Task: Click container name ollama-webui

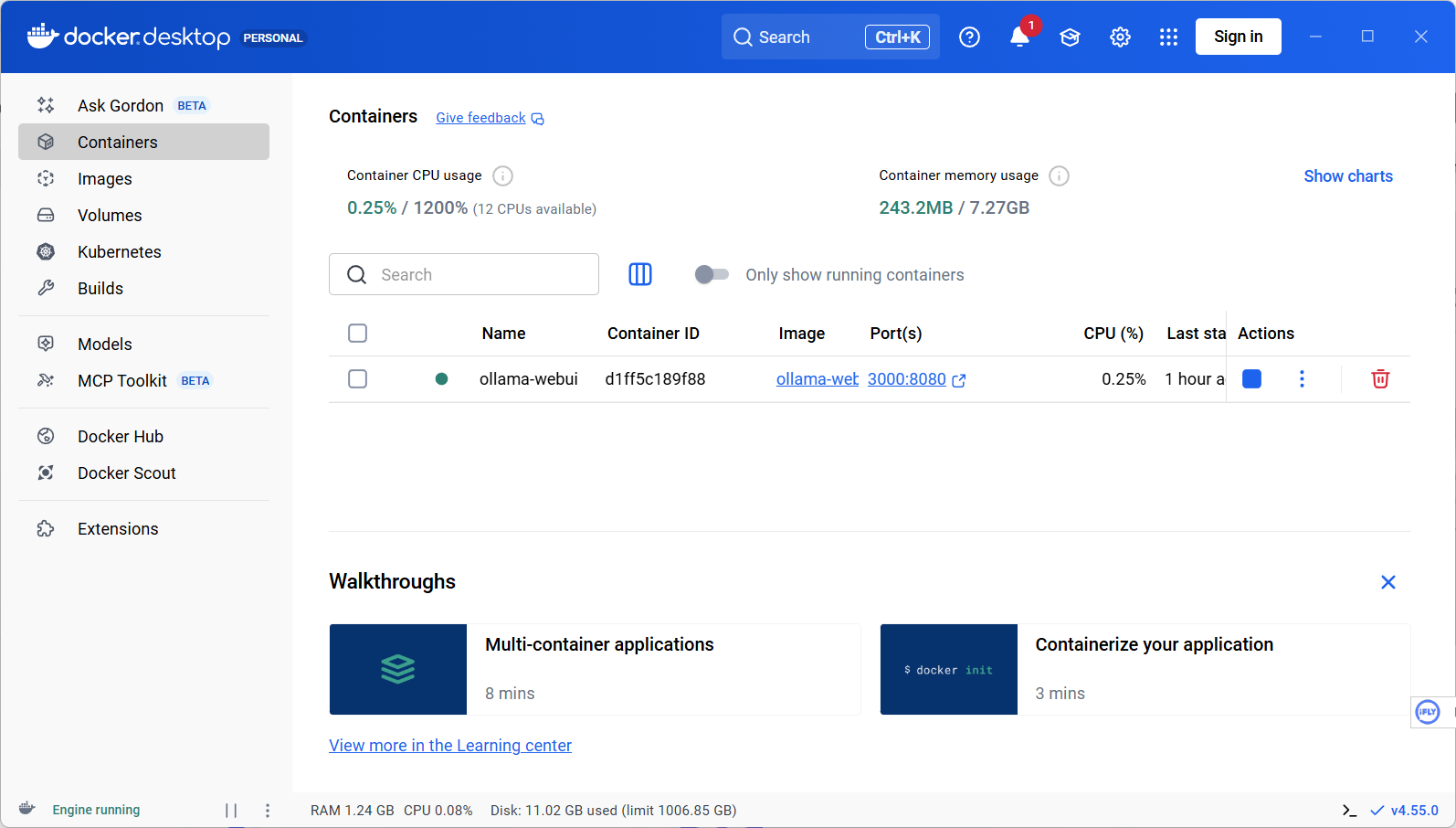Action: point(528,378)
